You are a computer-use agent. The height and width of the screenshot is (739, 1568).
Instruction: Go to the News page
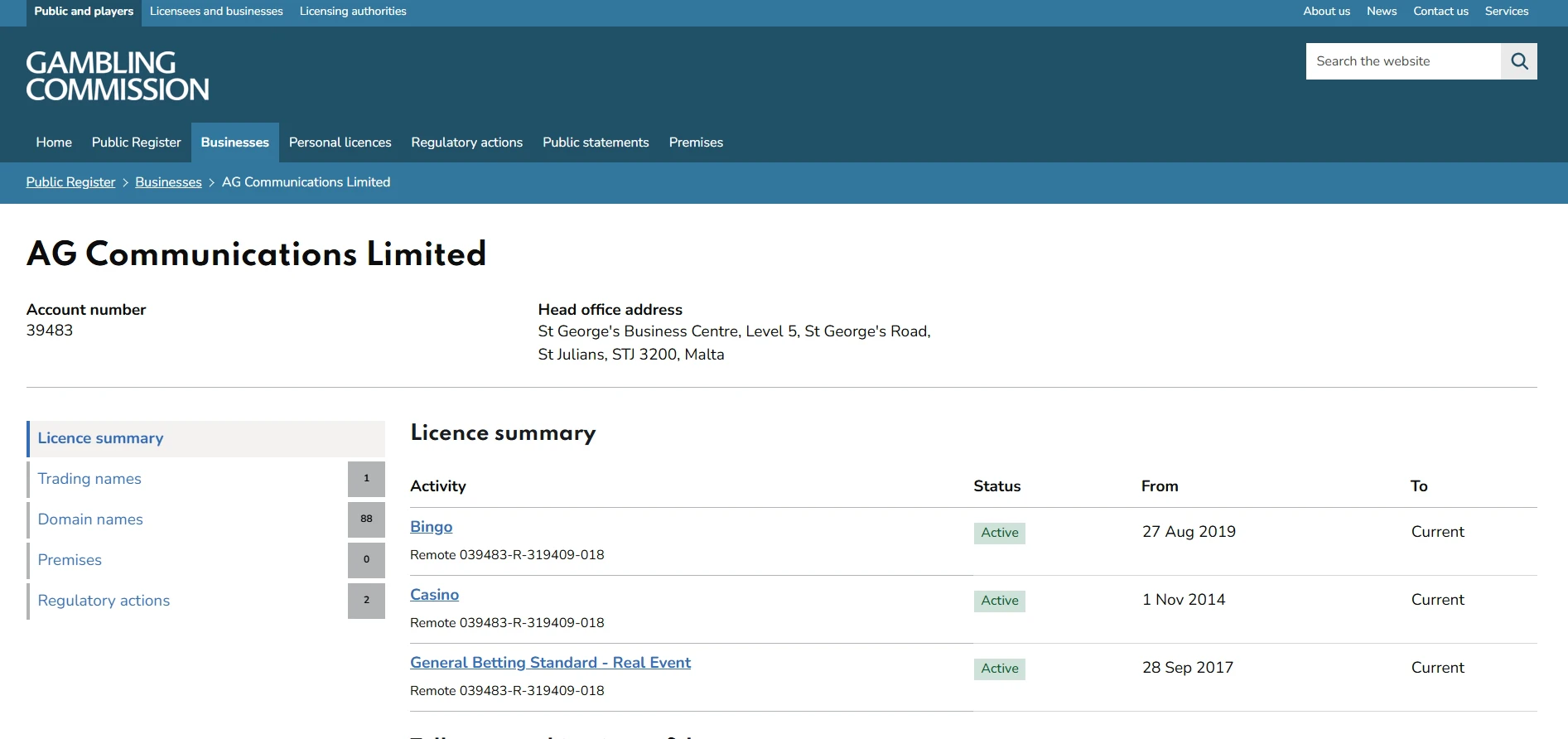[1382, 12]
